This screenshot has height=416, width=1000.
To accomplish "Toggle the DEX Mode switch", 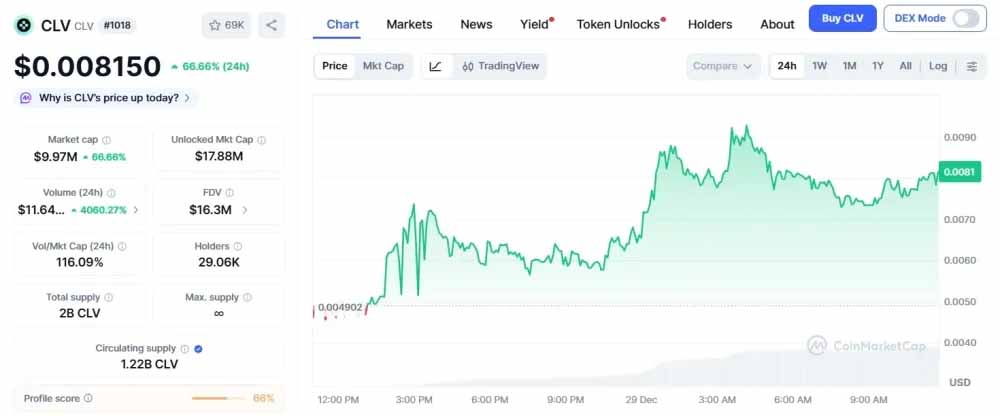I will click(965, 19).
